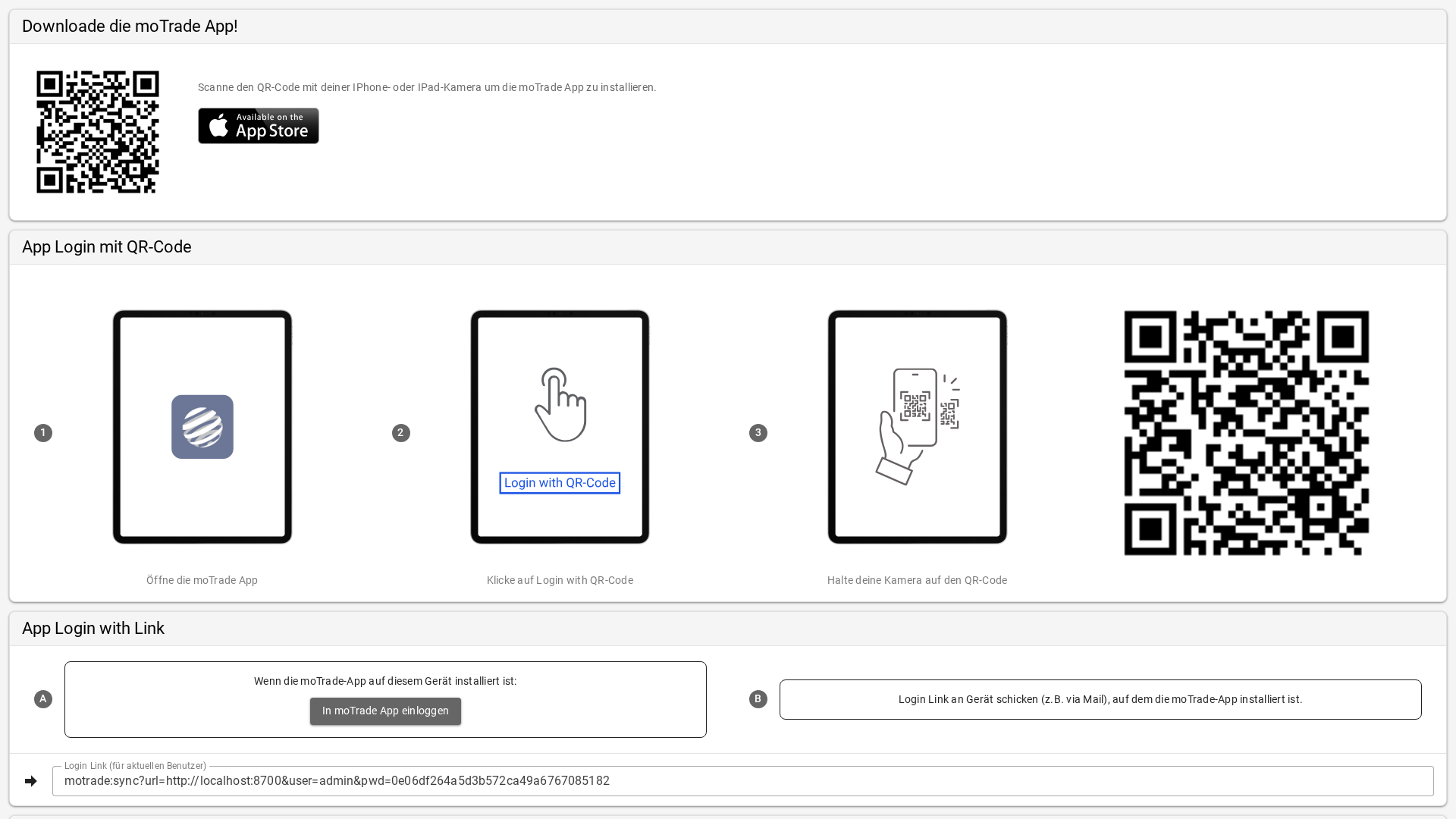Click 'Downloade die moTrade App!' header
The height and width of the screenshot is (819, 1456).
point(130,26)
